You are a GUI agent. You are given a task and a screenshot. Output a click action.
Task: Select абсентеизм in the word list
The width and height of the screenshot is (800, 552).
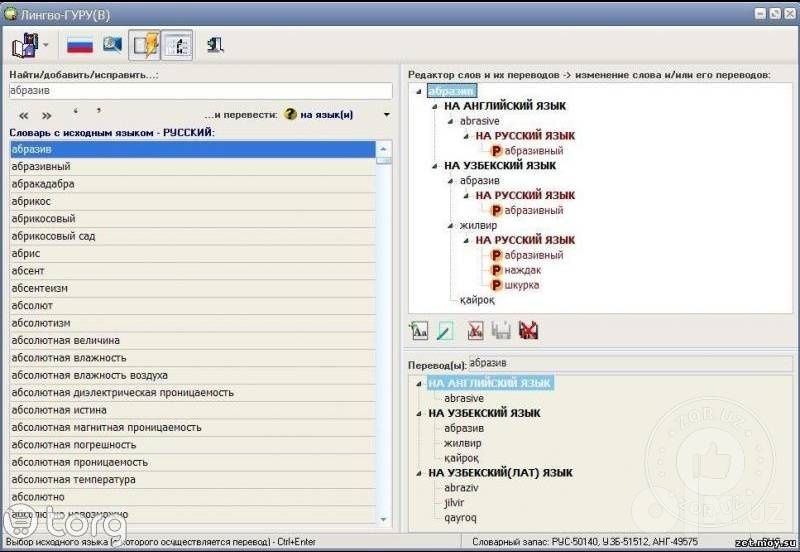pyautogui.click(x=193, y=288)
